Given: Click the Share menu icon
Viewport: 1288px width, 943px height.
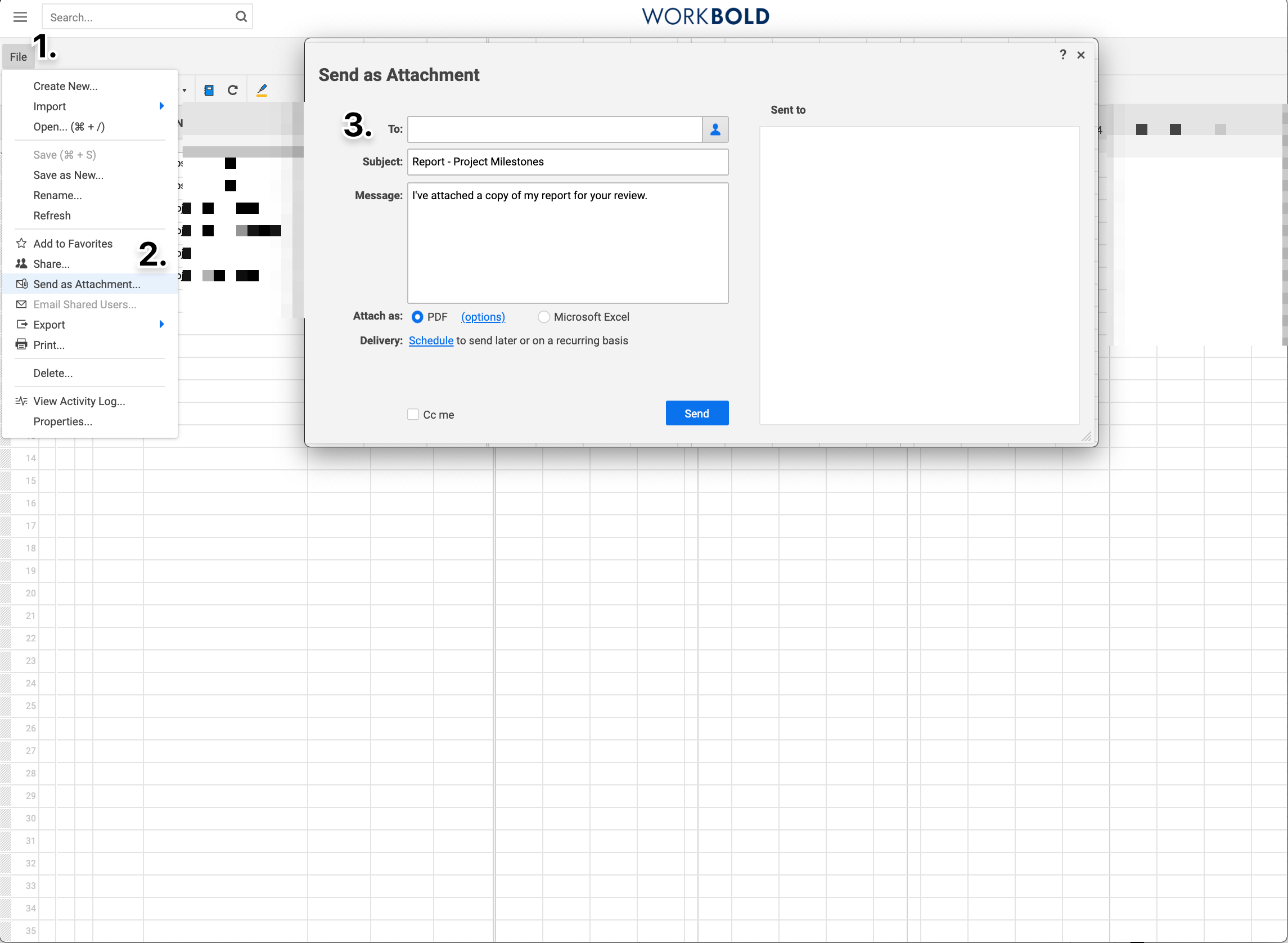Looking at the screenshot, I should point(21,263).
